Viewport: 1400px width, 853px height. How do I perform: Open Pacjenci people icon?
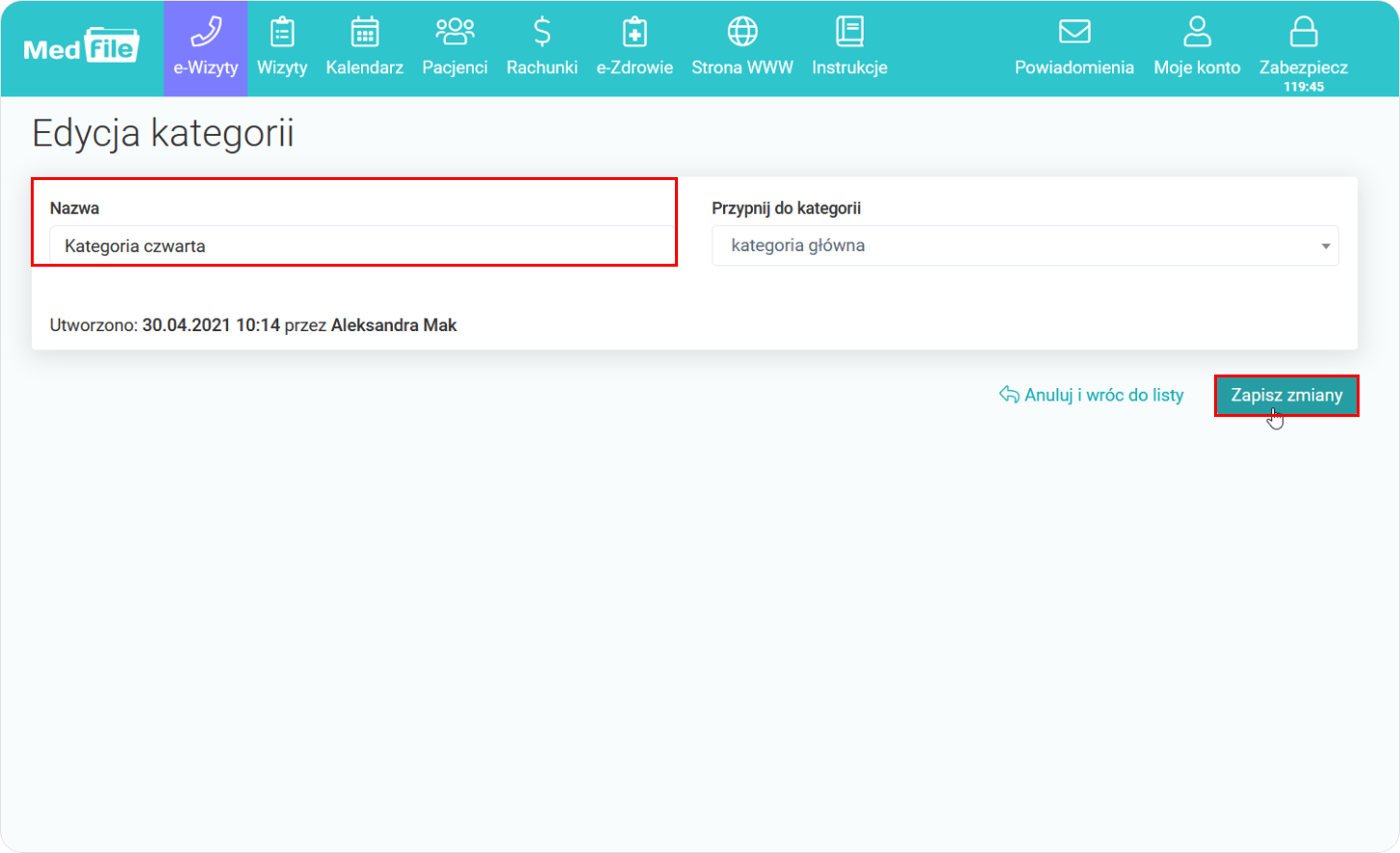click(x=454, y=32)
